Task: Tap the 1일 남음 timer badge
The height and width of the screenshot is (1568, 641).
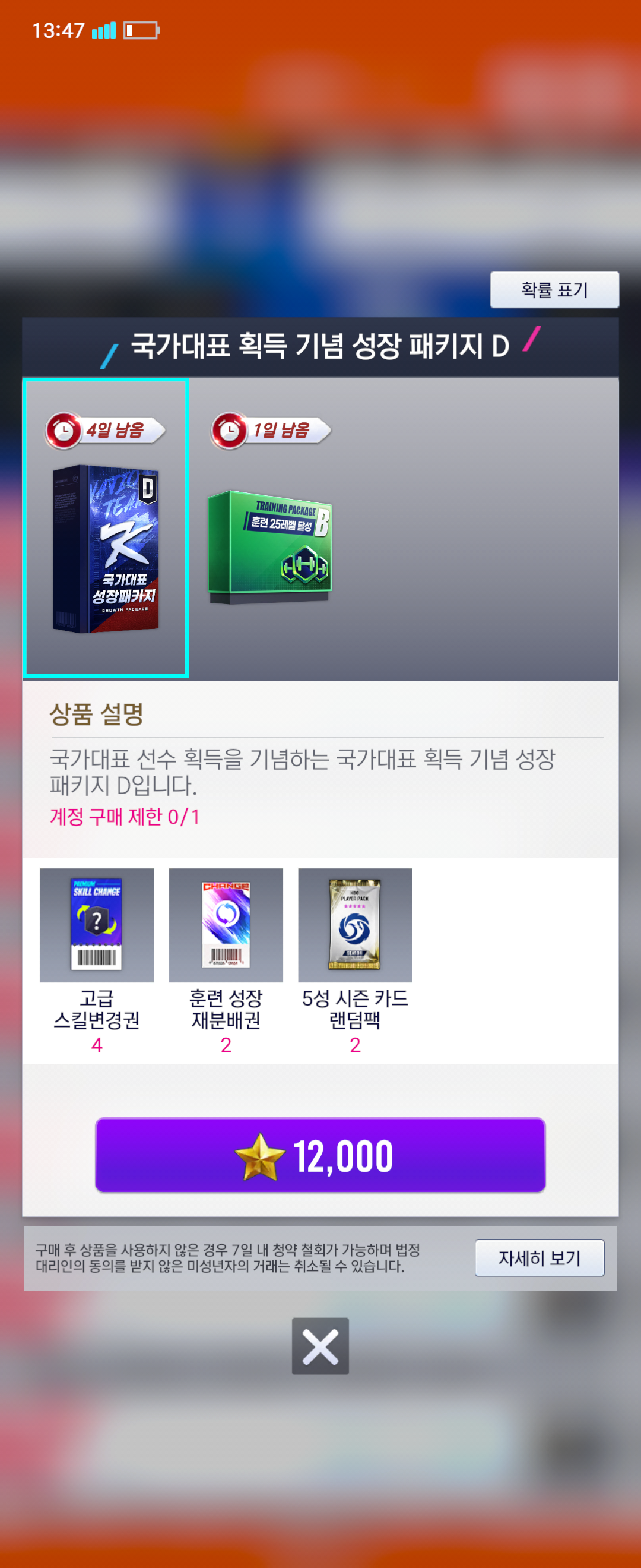Action: (x=271, y=431)
